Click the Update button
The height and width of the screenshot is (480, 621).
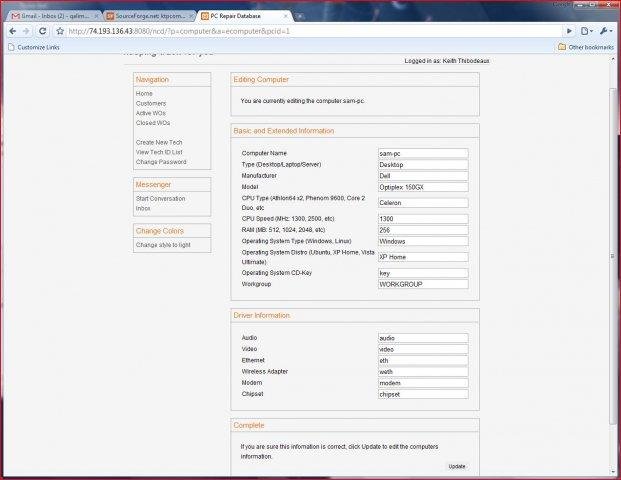(457, 467)
